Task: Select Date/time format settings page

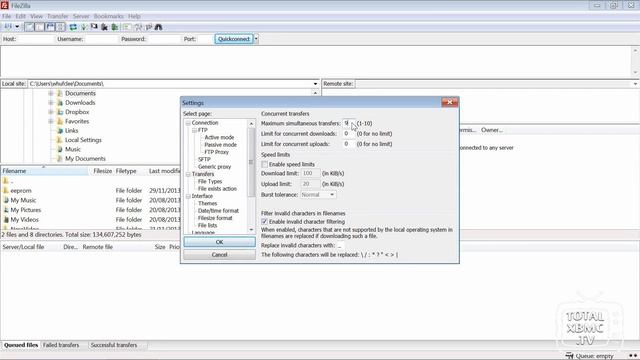Action: tap(218, 211)
